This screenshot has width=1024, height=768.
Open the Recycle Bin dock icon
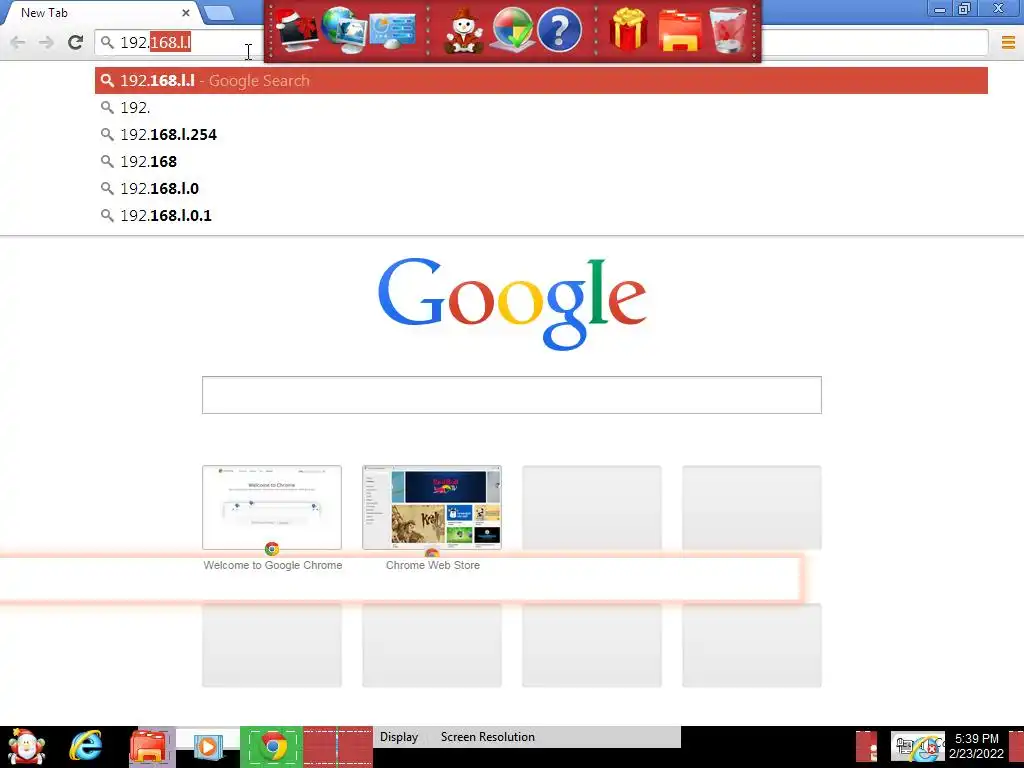pyautogui.click(x=728, y=29)
